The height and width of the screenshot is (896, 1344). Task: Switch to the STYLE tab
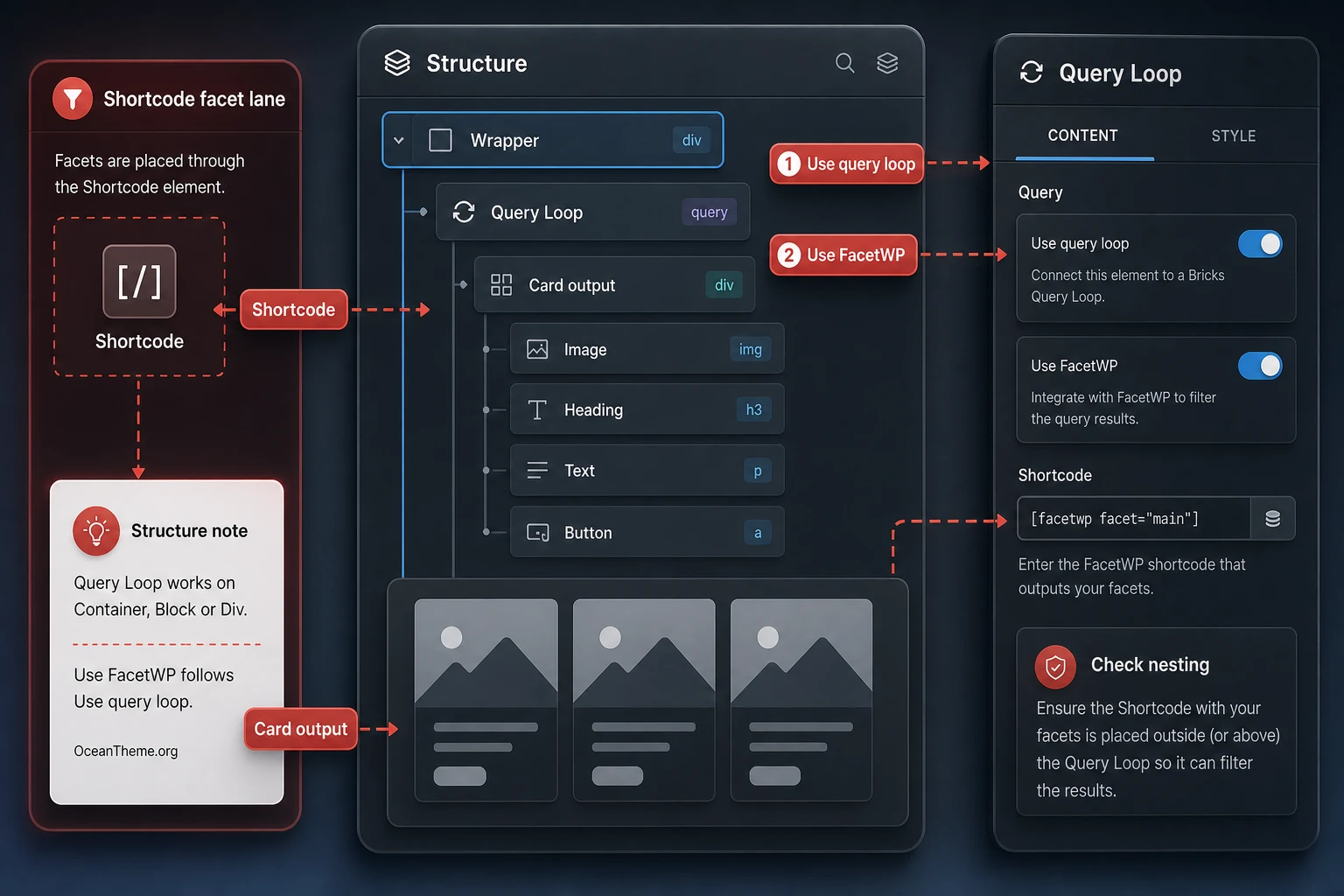click(x=1233, y=136)
